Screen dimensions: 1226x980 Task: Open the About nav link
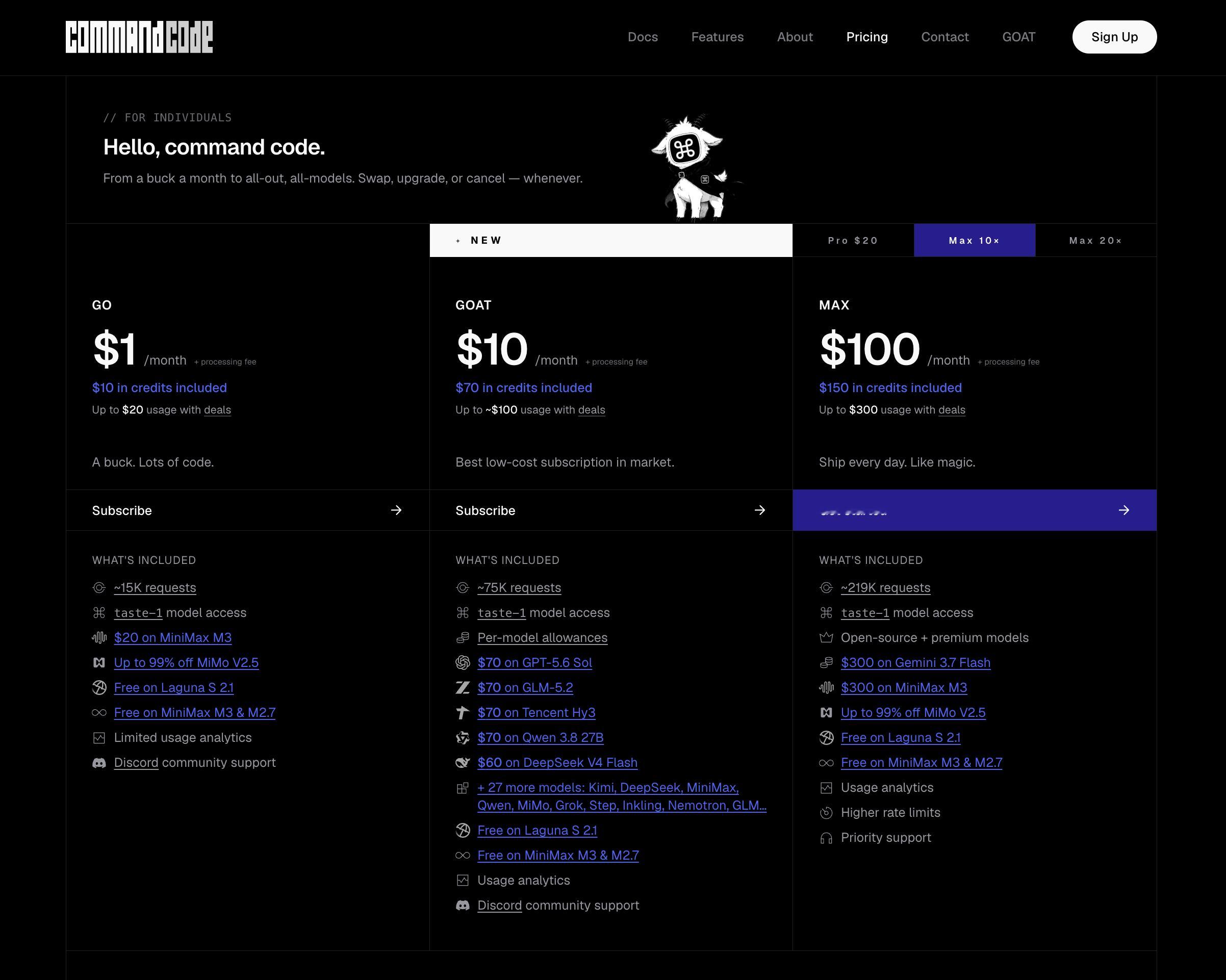tap(795, 37)
